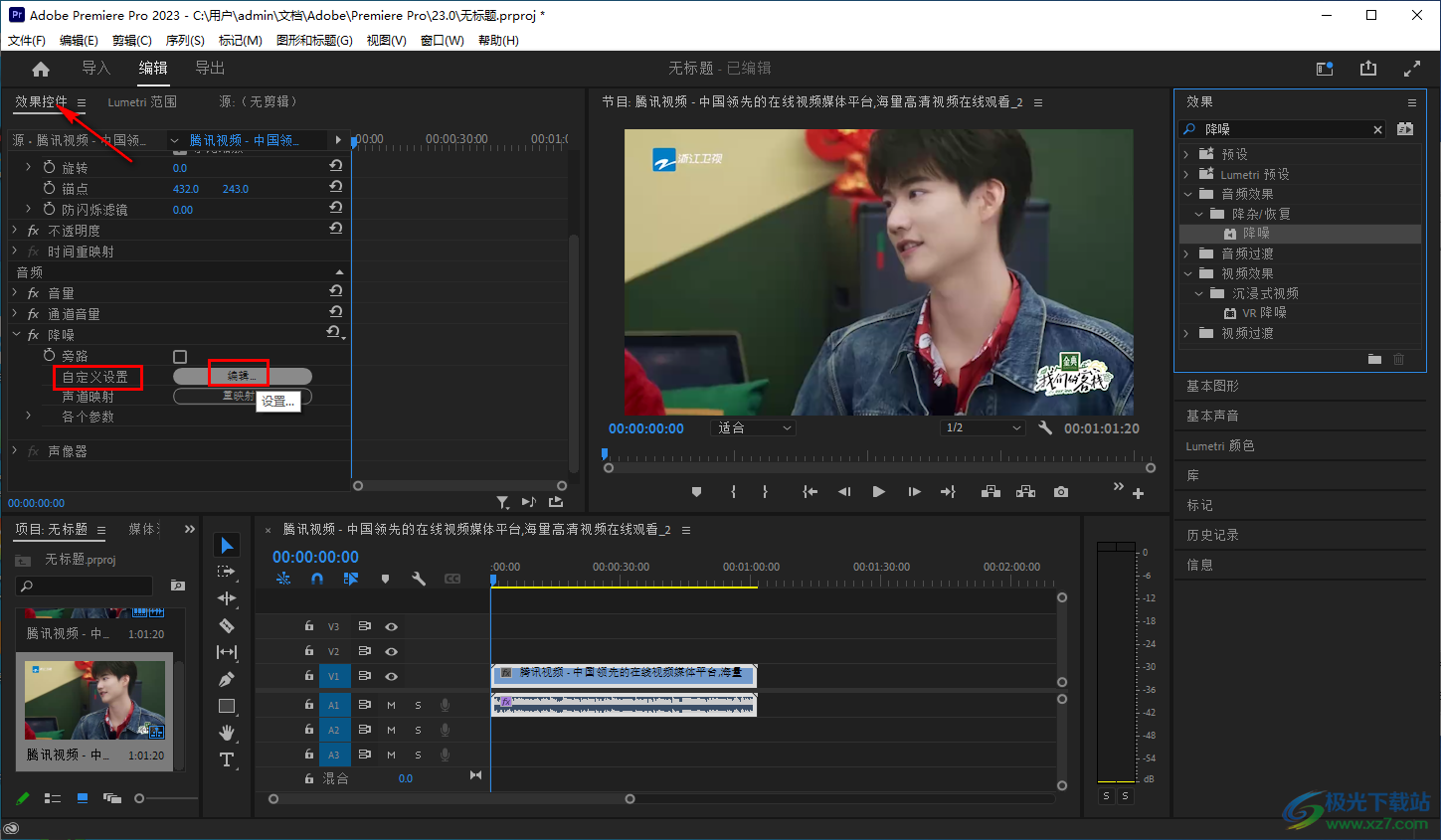Toggle the 旁路 bypass checkbox
1441x840 pixels.
coord(180,356)
